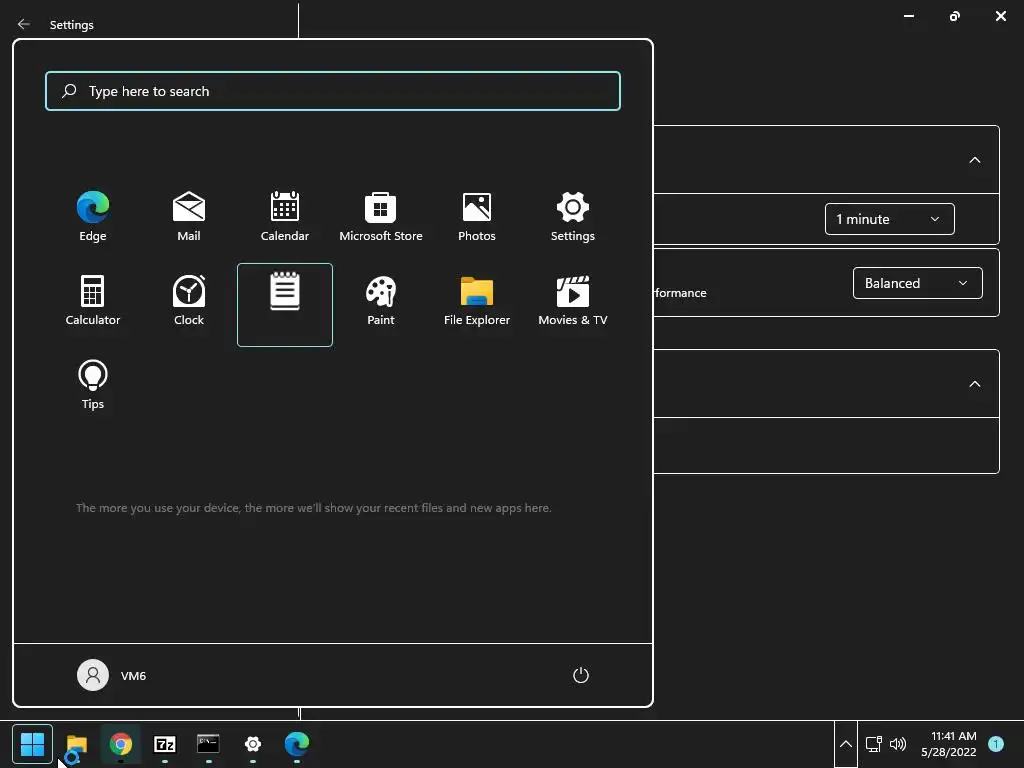
Task: Launch Microsoft Store from pinned apps
Action: click(x=381, y=216)
